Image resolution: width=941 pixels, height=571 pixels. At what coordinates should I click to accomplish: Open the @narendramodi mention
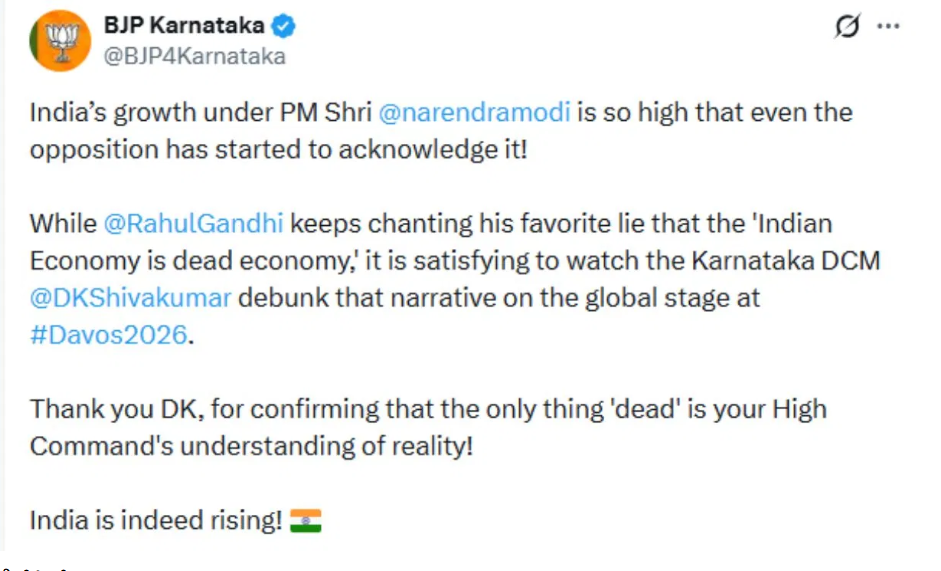[475, 111]
